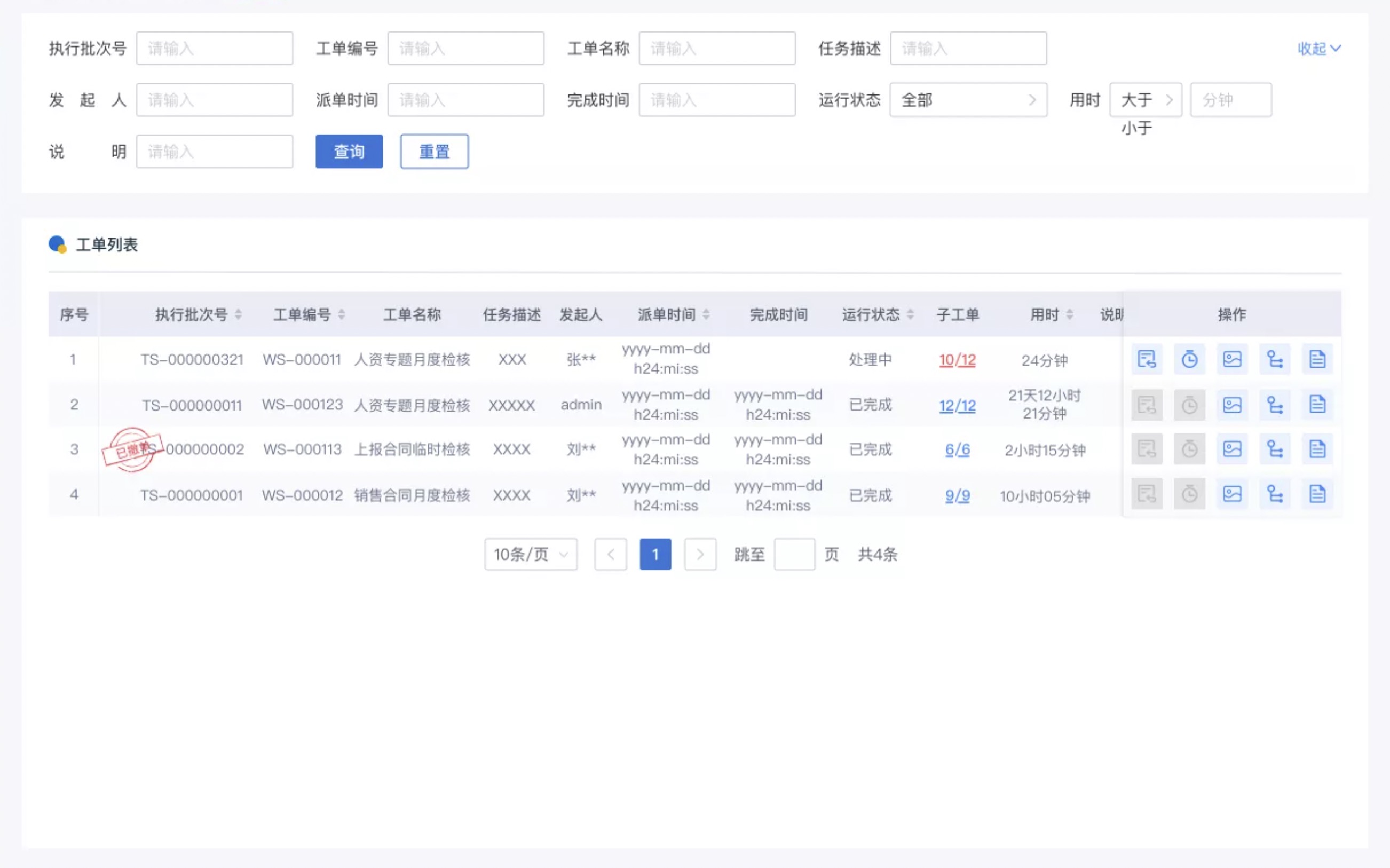Viewport: 1390px width, 868px height.
Task: Open the 大于 comparison dropdown
Action: point(1145,100)
